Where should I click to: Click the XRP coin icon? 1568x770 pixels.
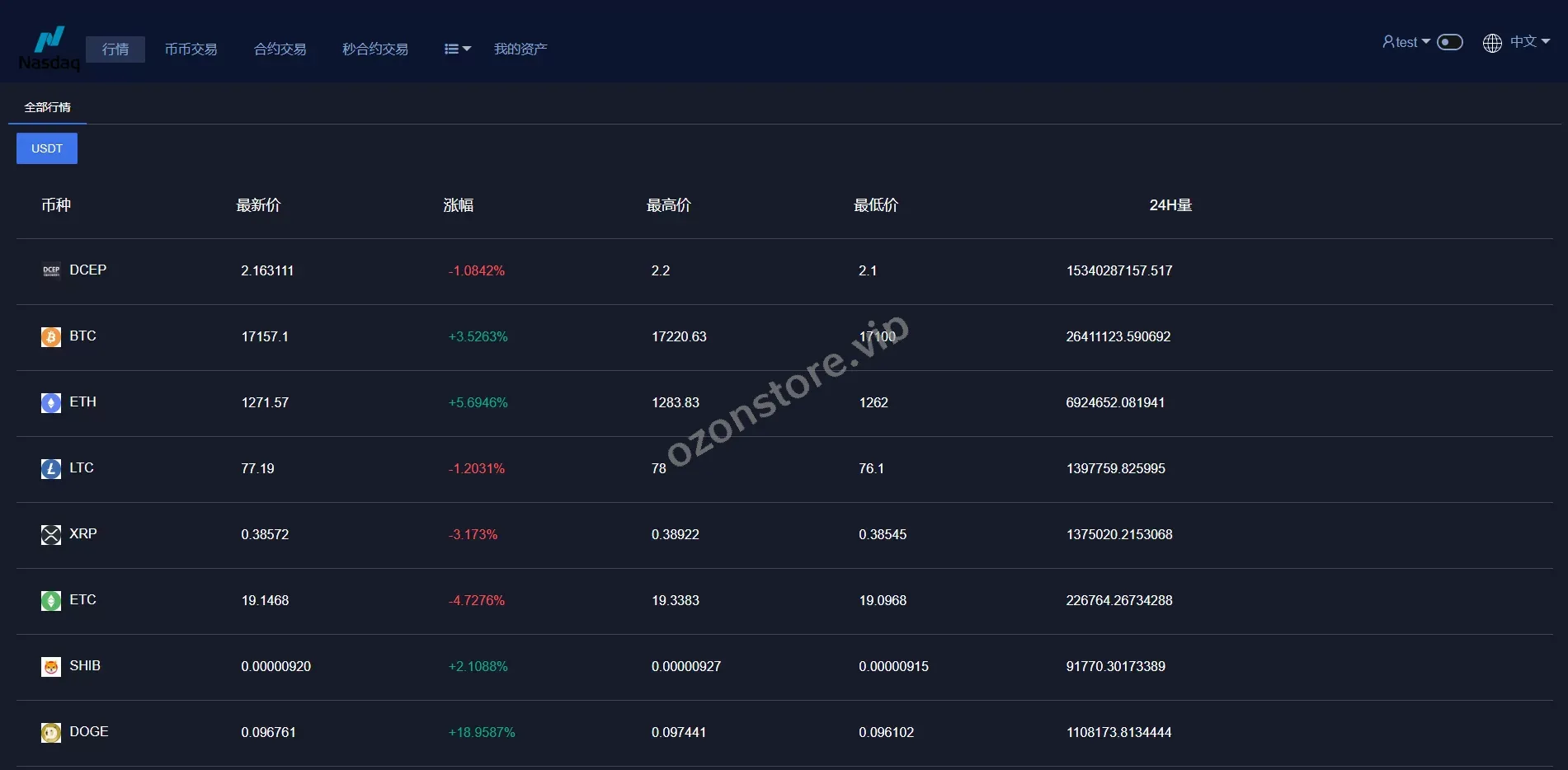click(51, 534)
